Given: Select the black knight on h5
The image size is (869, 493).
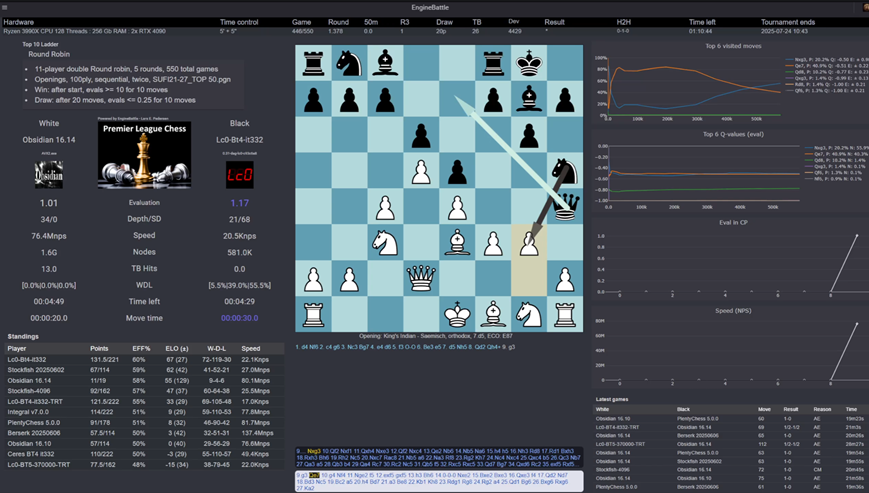Looking at the screenshot, I should click(x=565, y=171).
